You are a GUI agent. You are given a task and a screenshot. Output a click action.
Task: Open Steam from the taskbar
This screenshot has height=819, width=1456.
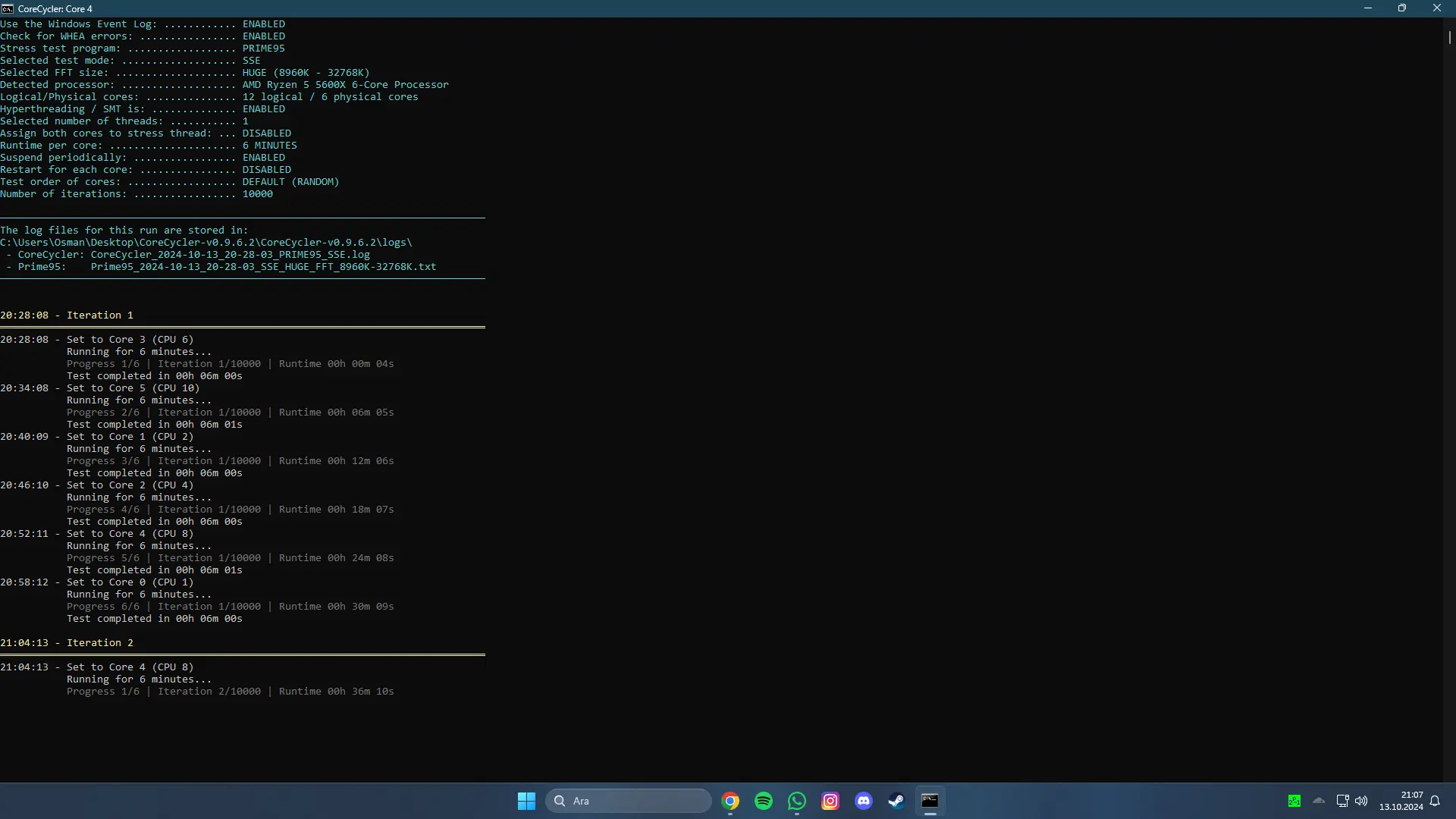coord(896,801)
